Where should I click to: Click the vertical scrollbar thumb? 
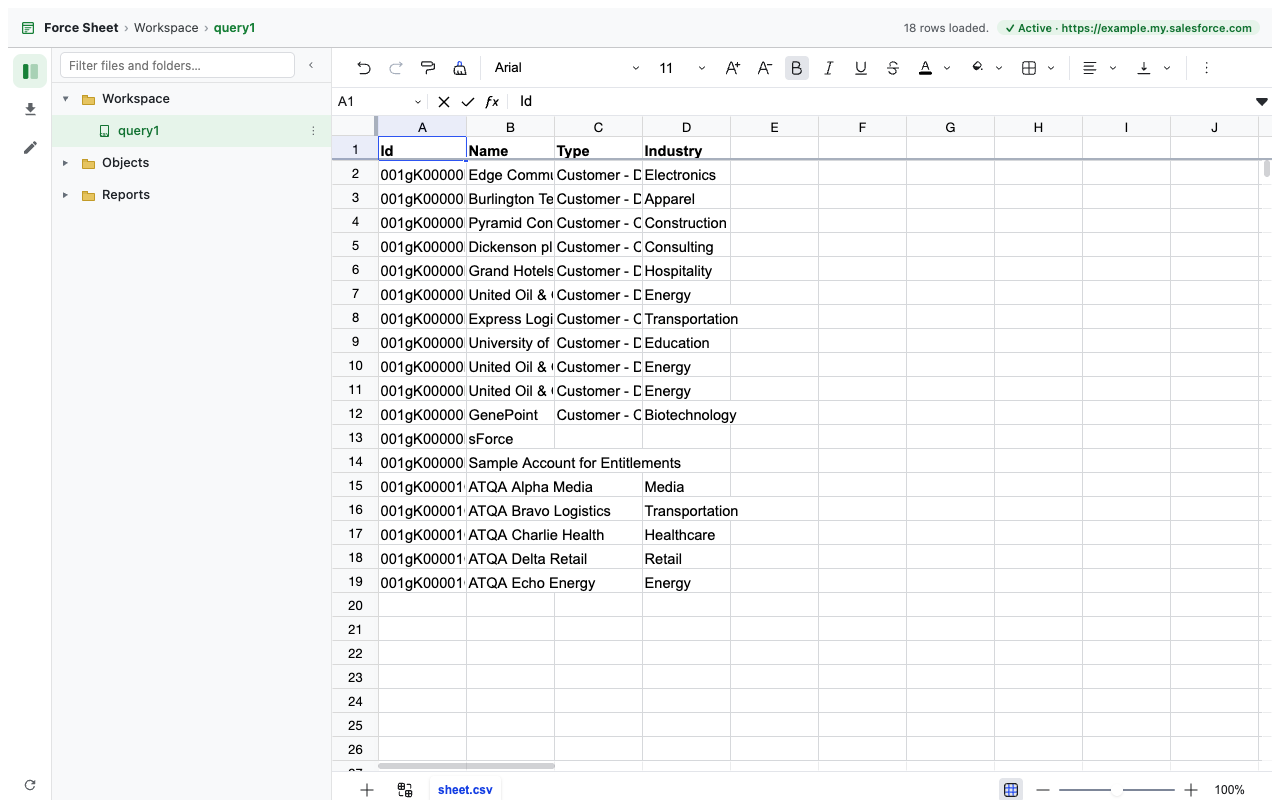tap(1267, 168)
